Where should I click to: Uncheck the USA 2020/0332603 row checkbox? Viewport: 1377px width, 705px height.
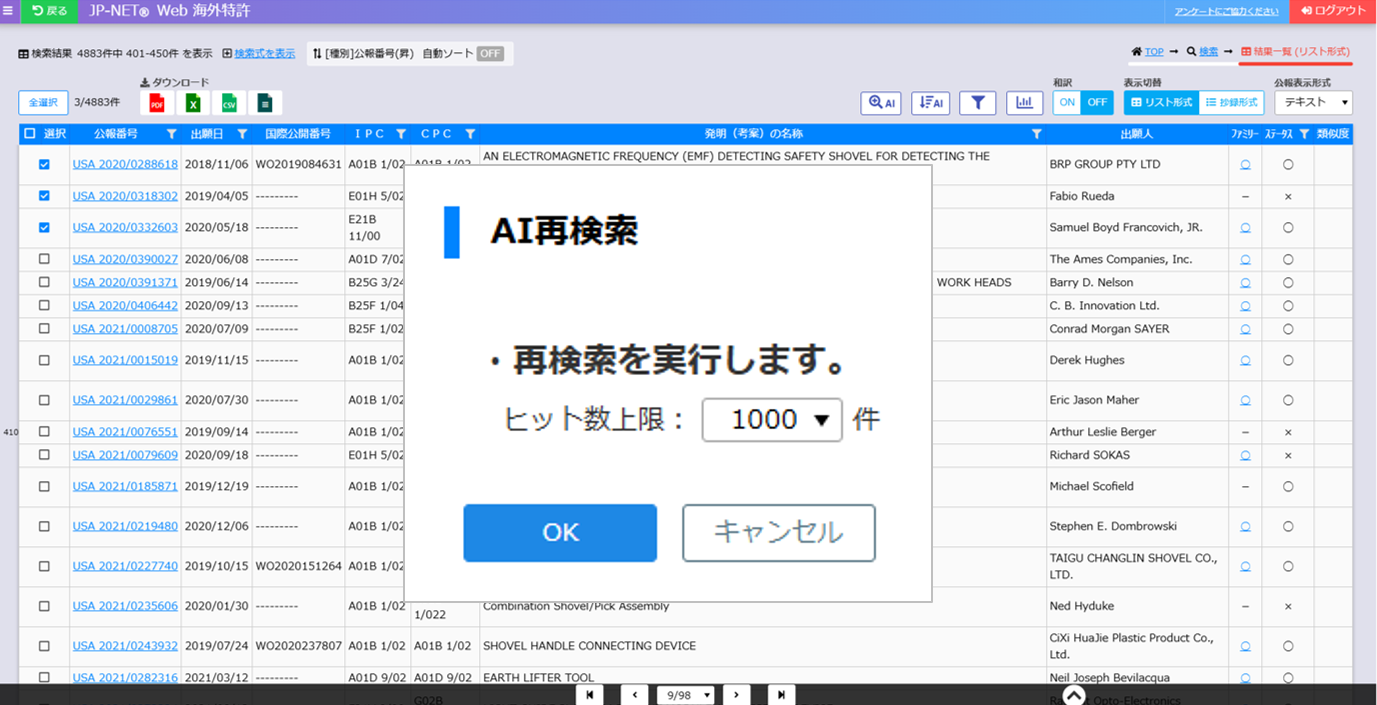[44, 227]
